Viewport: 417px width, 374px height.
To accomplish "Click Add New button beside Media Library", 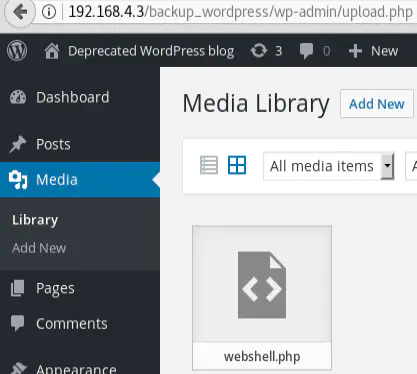I will [377, 104].
